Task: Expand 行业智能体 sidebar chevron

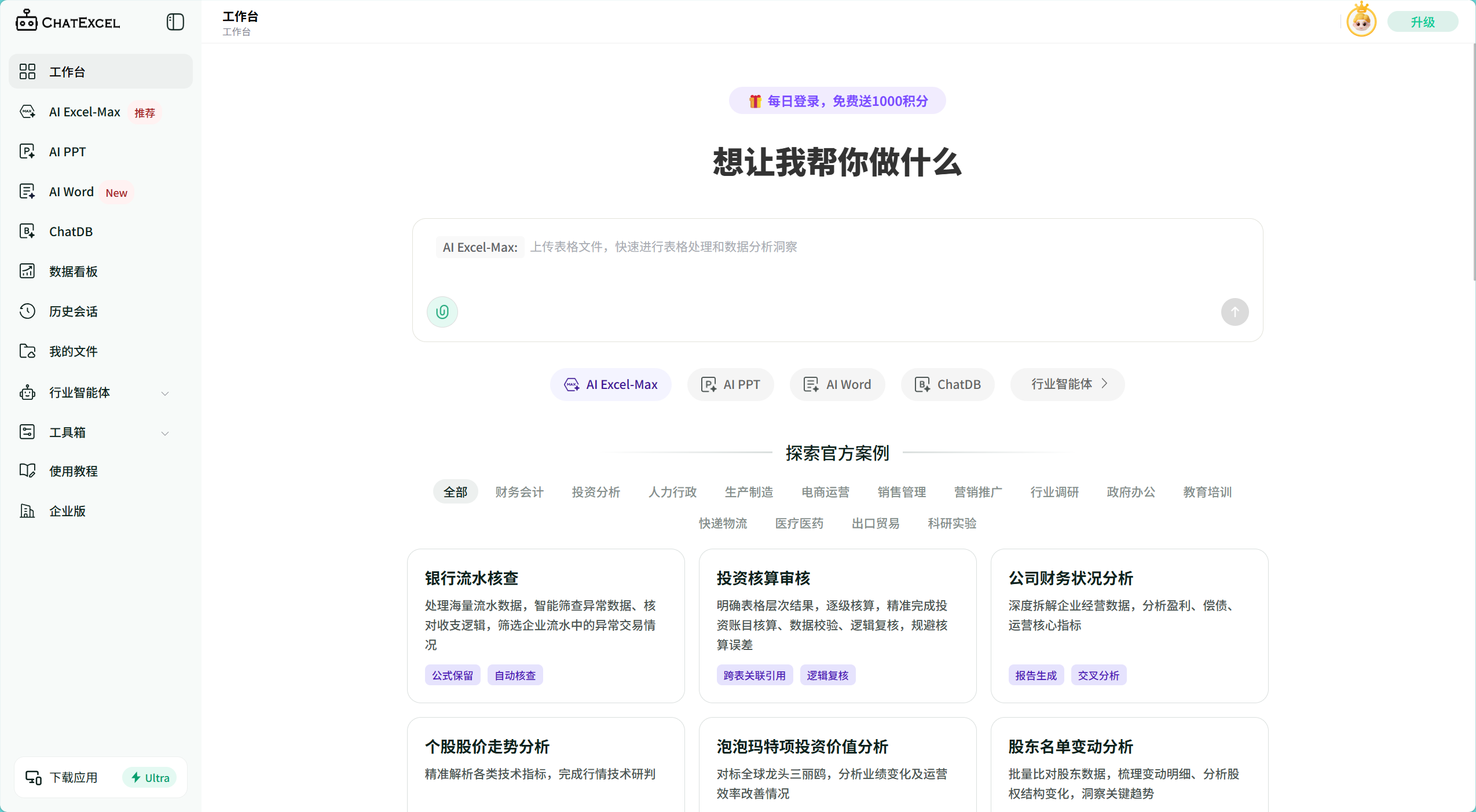Action: (x=165, y=394)
